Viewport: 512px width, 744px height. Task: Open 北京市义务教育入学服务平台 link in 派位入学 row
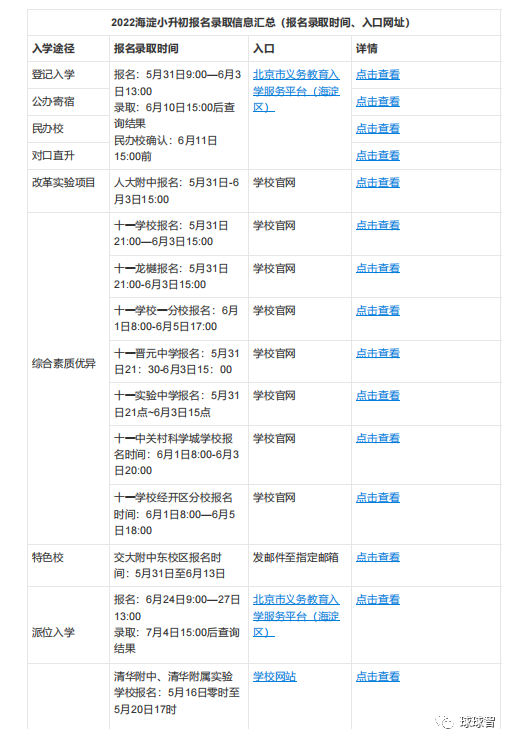tap(296, 616)
